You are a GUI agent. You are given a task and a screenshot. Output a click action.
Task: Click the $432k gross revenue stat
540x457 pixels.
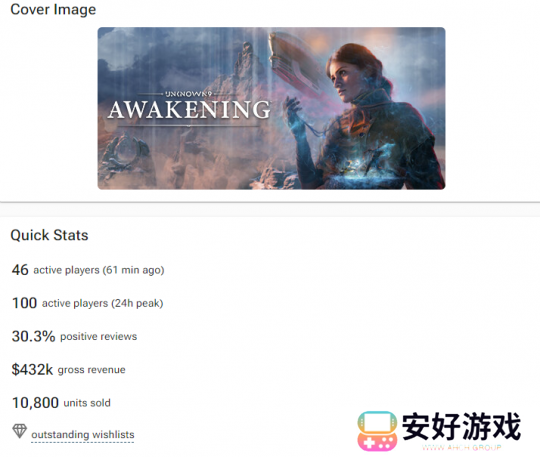point(69,370)
